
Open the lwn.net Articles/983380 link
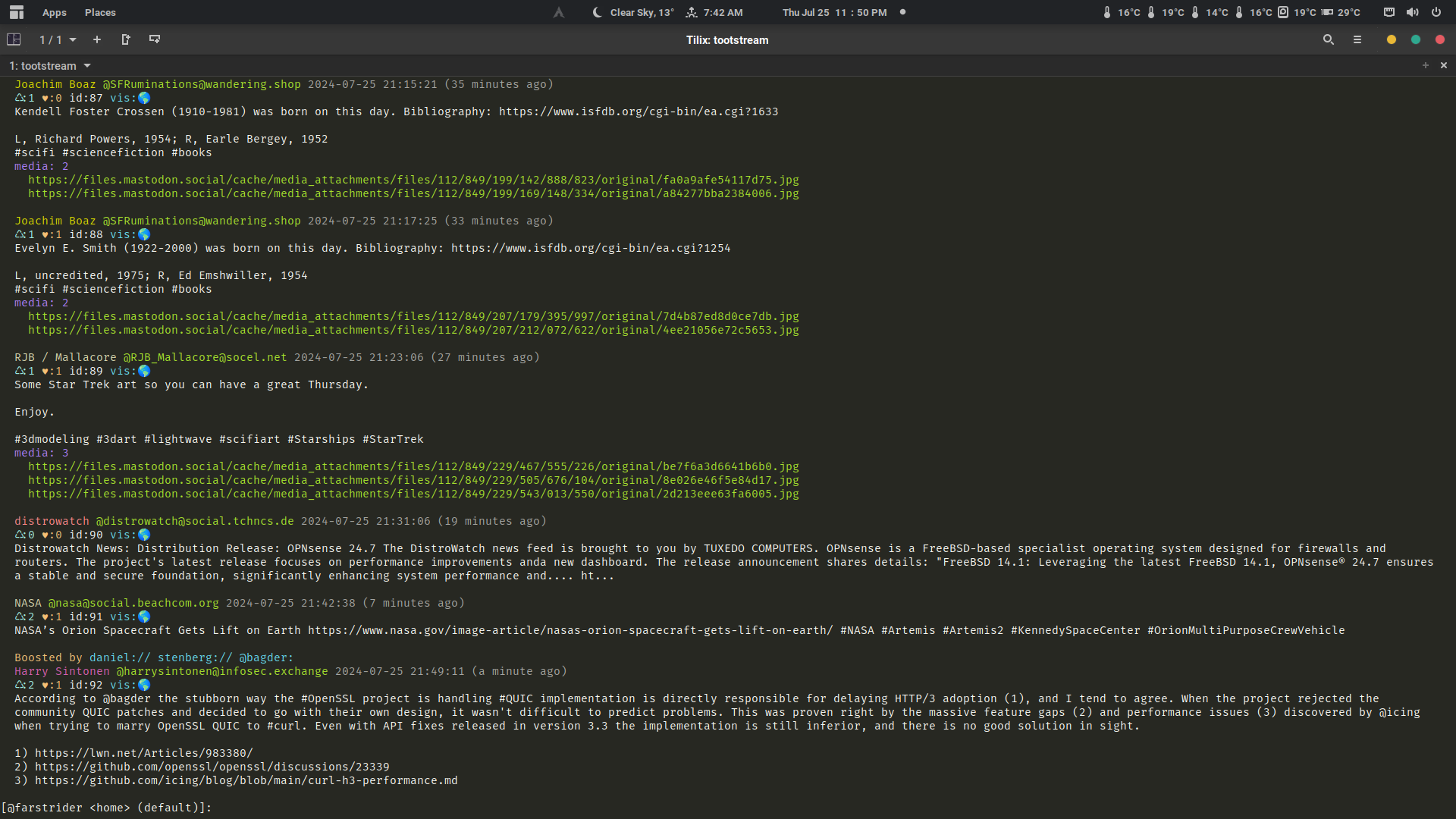pyautogui.click(x=144, y=753)
